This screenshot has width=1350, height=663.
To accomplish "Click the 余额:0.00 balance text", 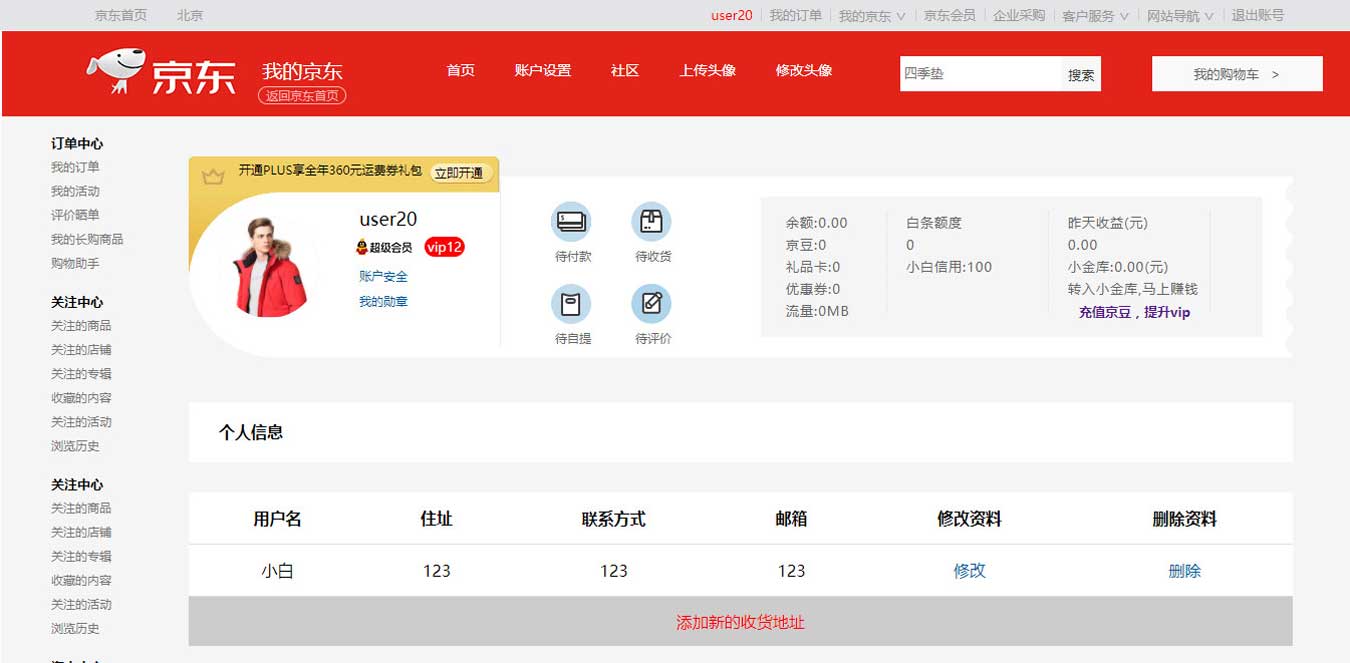I will point(816,223).
